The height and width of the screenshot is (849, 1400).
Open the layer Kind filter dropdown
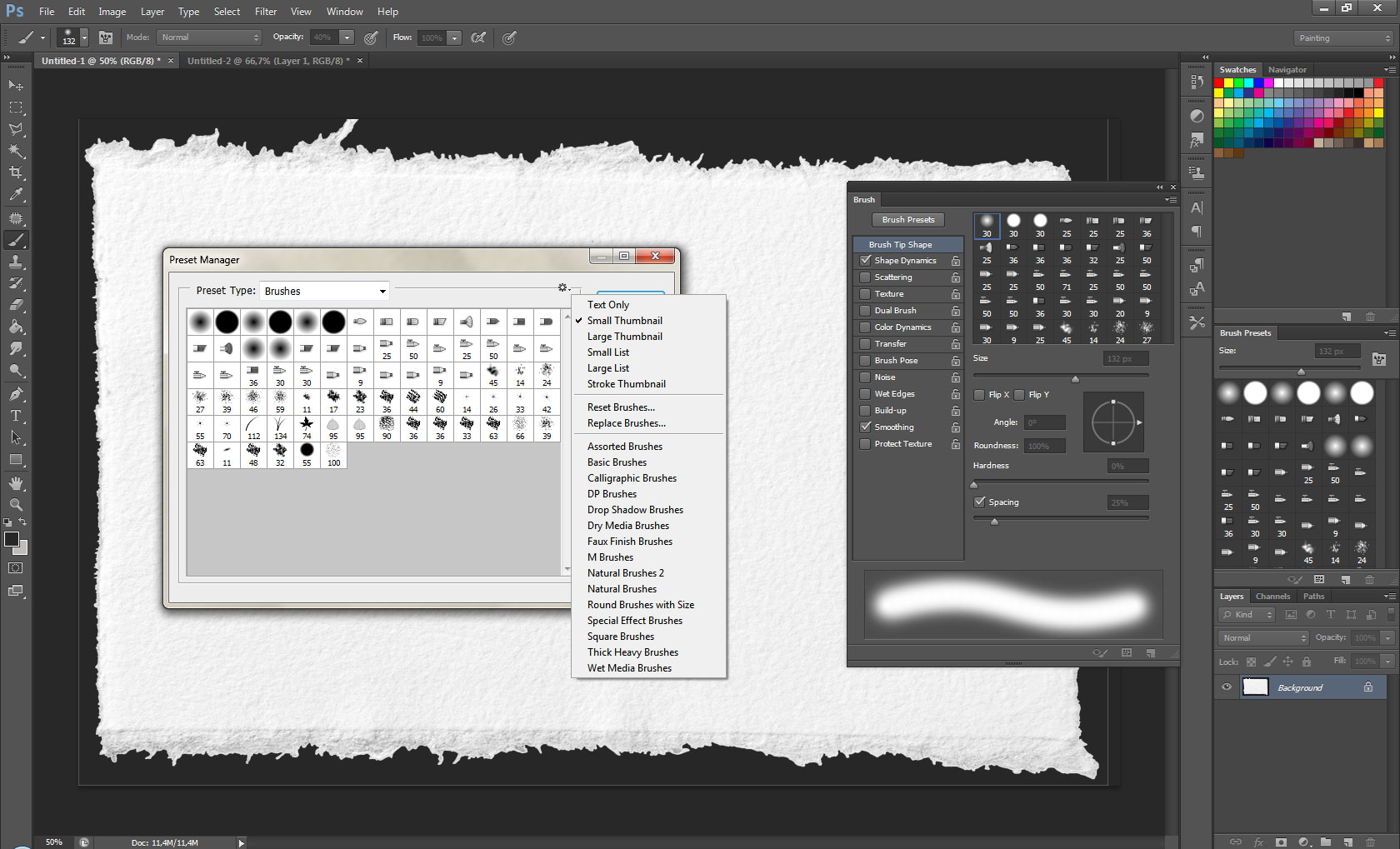[1247, 615]
